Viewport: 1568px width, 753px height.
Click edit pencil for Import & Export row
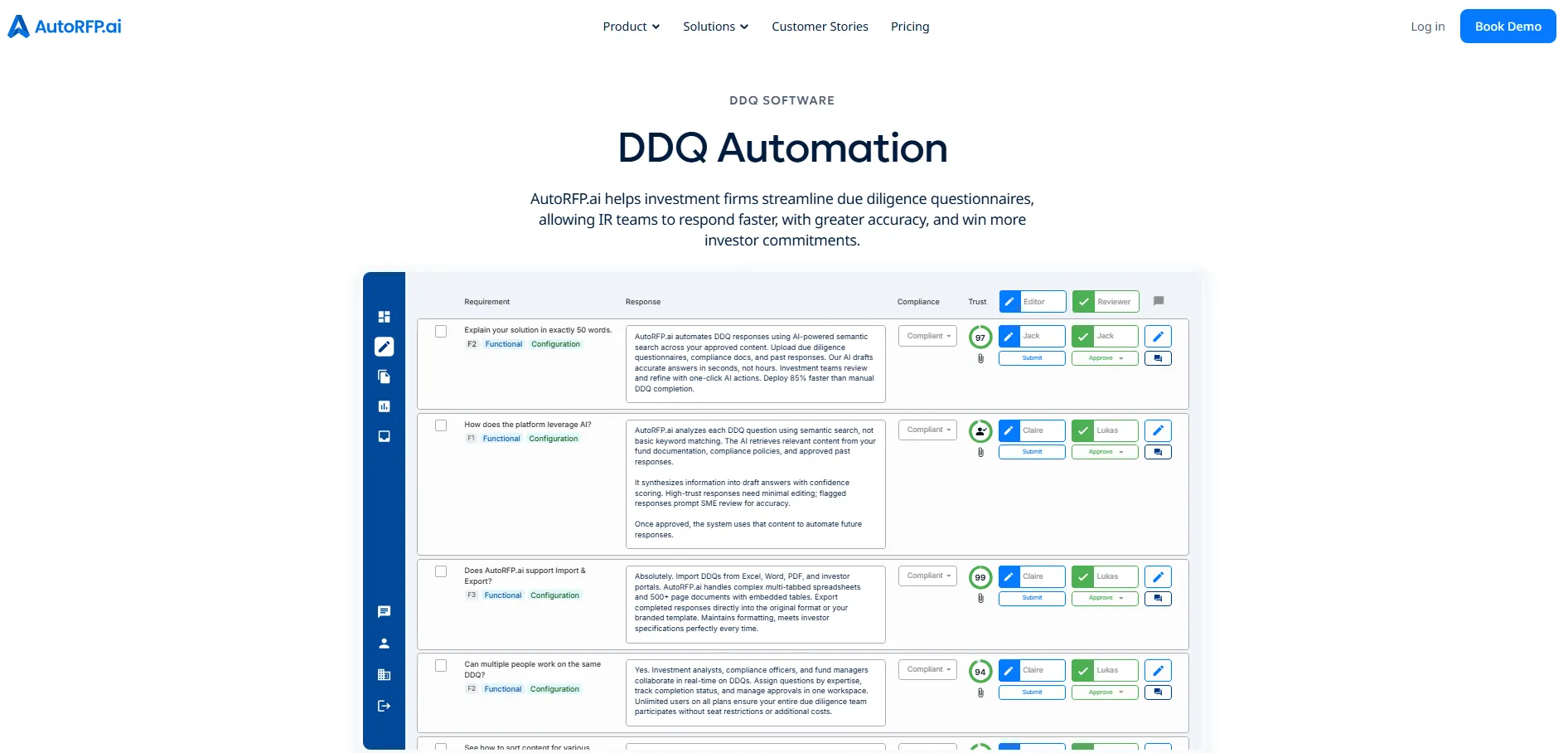[1158, 576]
